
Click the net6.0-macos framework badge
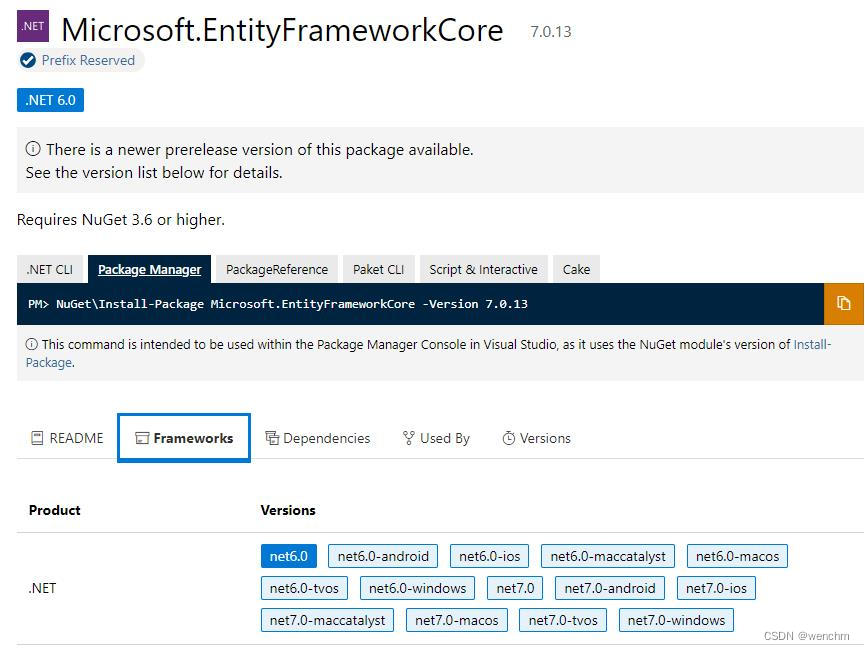(737, 556)
